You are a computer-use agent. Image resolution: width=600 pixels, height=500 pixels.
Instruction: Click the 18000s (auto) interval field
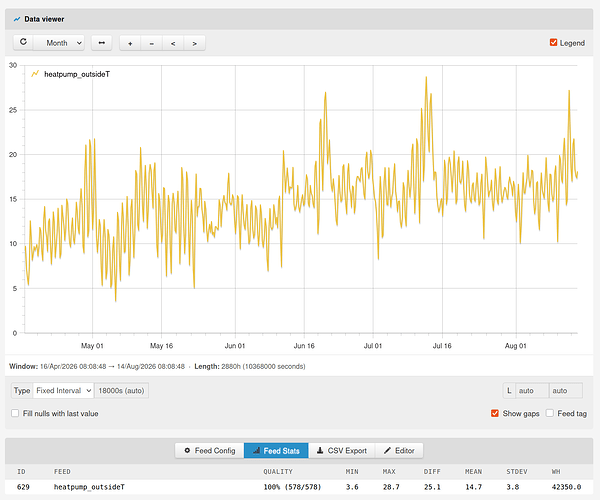pos(121,391)
